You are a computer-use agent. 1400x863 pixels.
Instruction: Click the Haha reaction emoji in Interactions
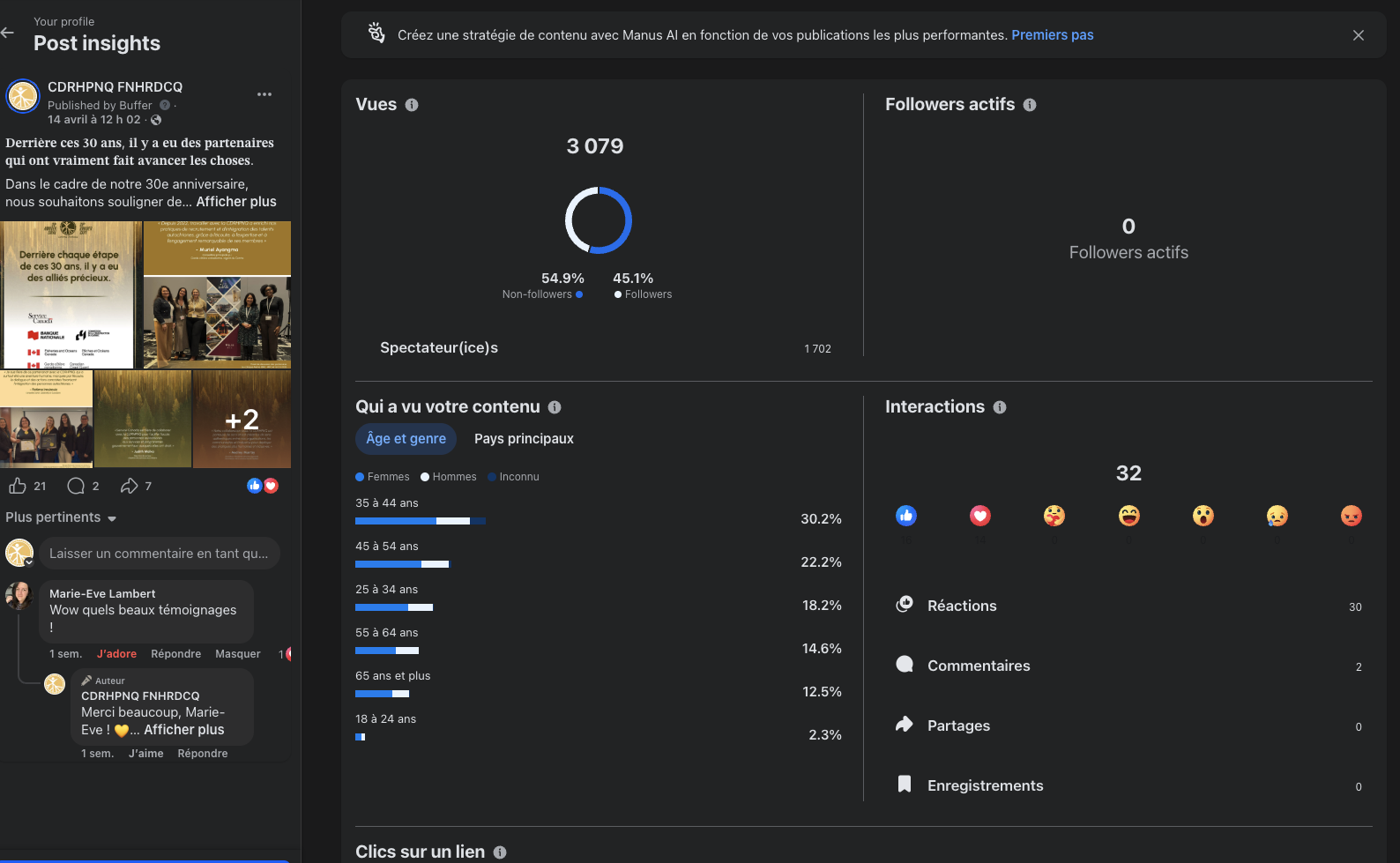(x=1129, y=516)
